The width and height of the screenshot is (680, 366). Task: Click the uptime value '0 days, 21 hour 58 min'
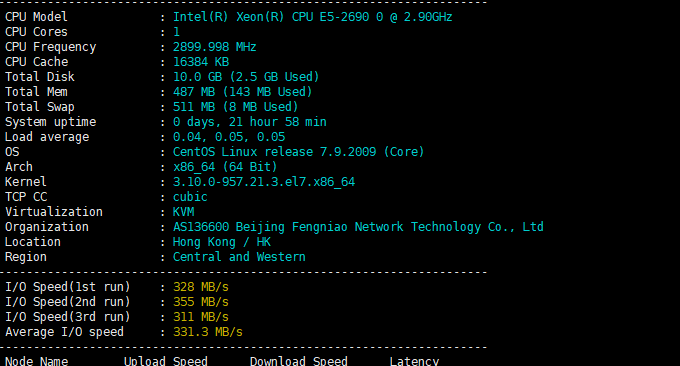click(x=249, y=122)
